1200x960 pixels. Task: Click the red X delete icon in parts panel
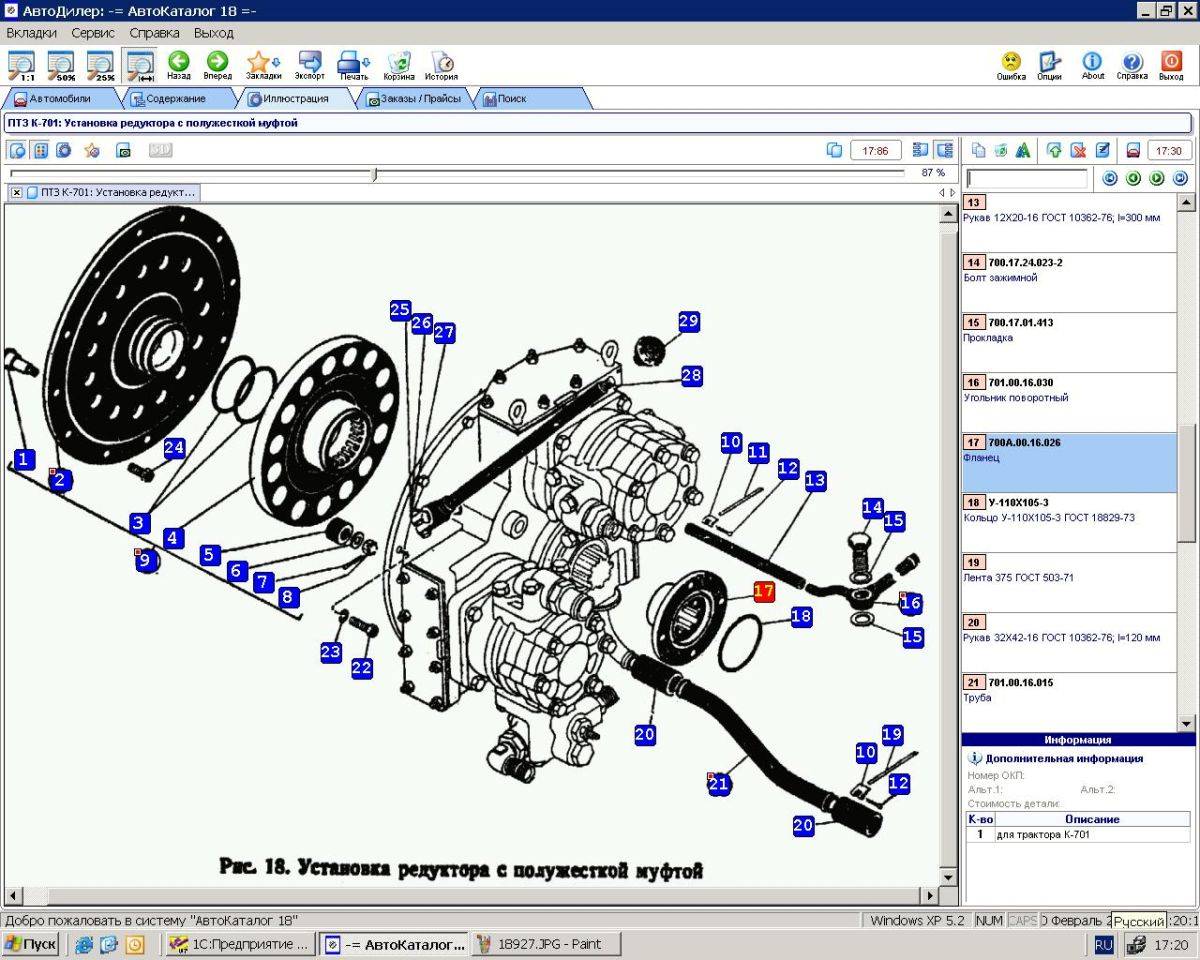click(x=1078, y=150)
